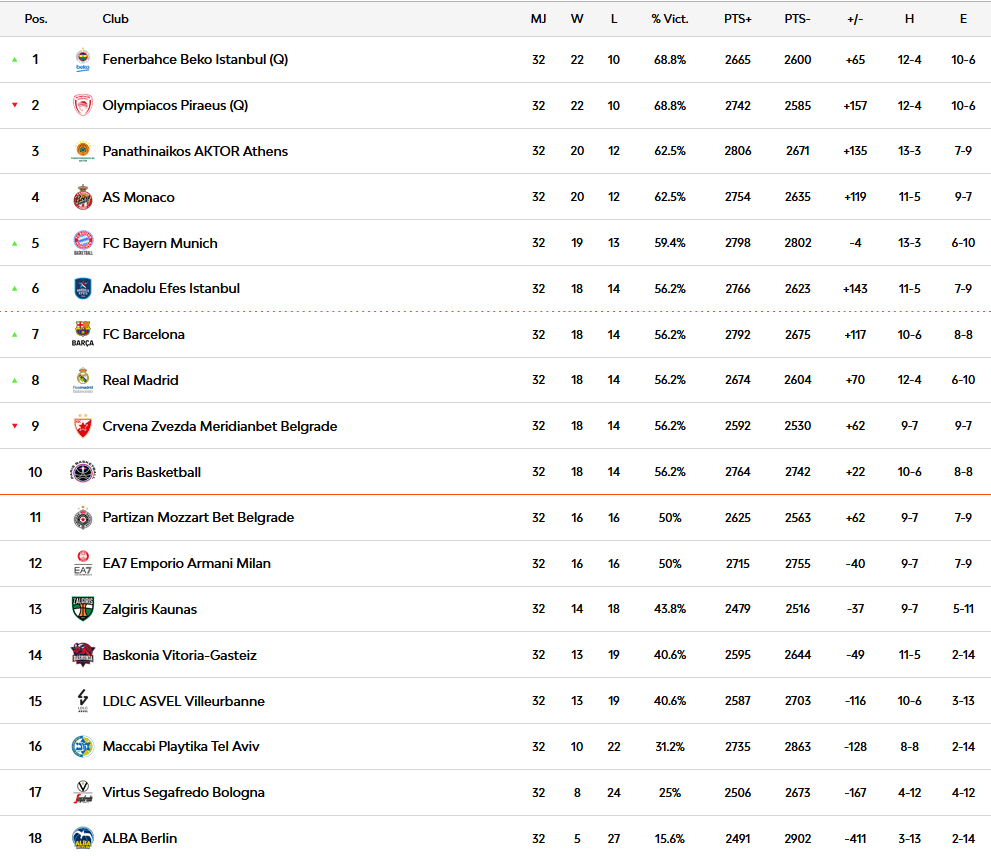Click the FC Bayern Munich crest
This screenshot has width=991, height=856.
83,243
